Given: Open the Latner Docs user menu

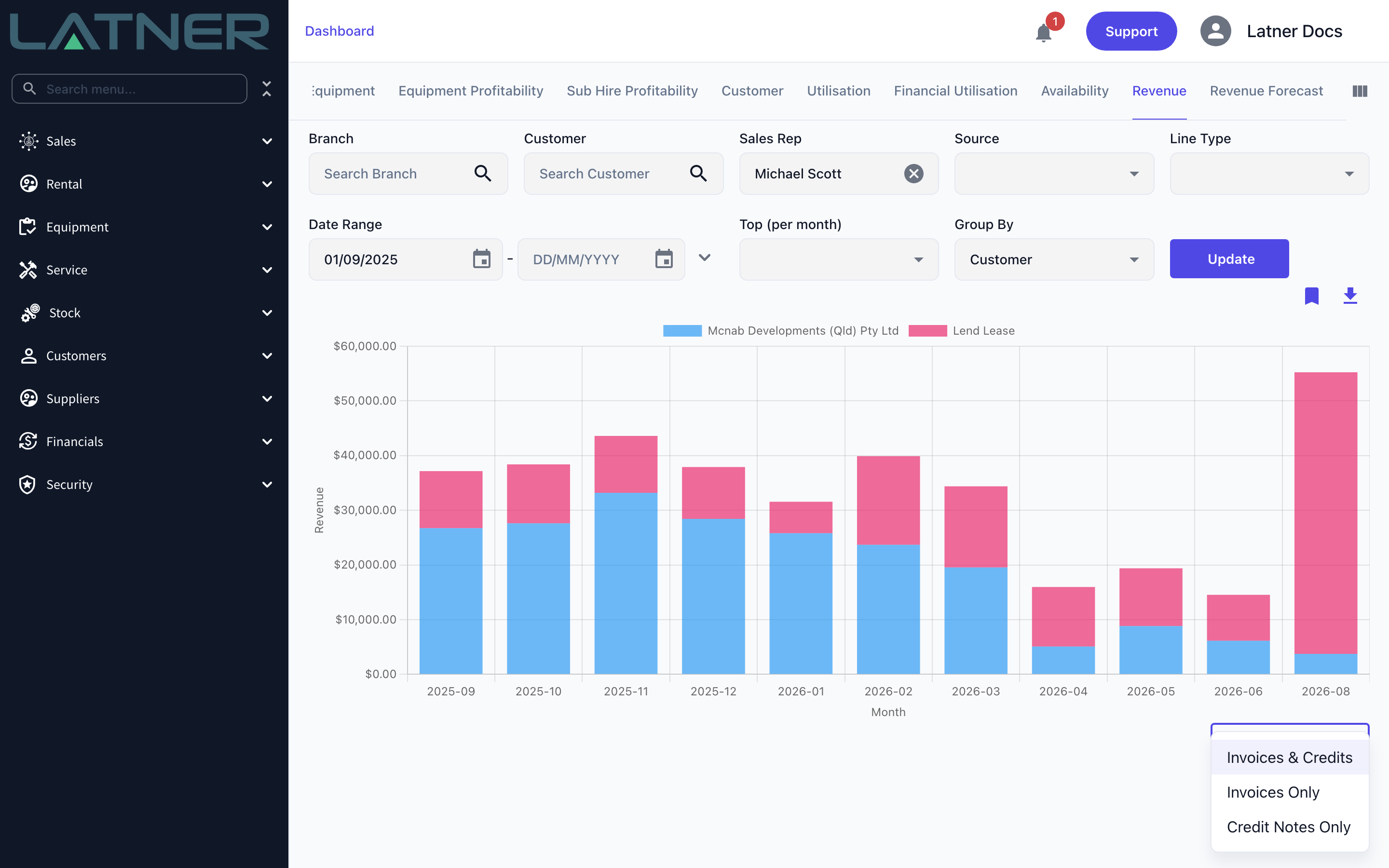Looking at the screenshot, I should 1294,31.
